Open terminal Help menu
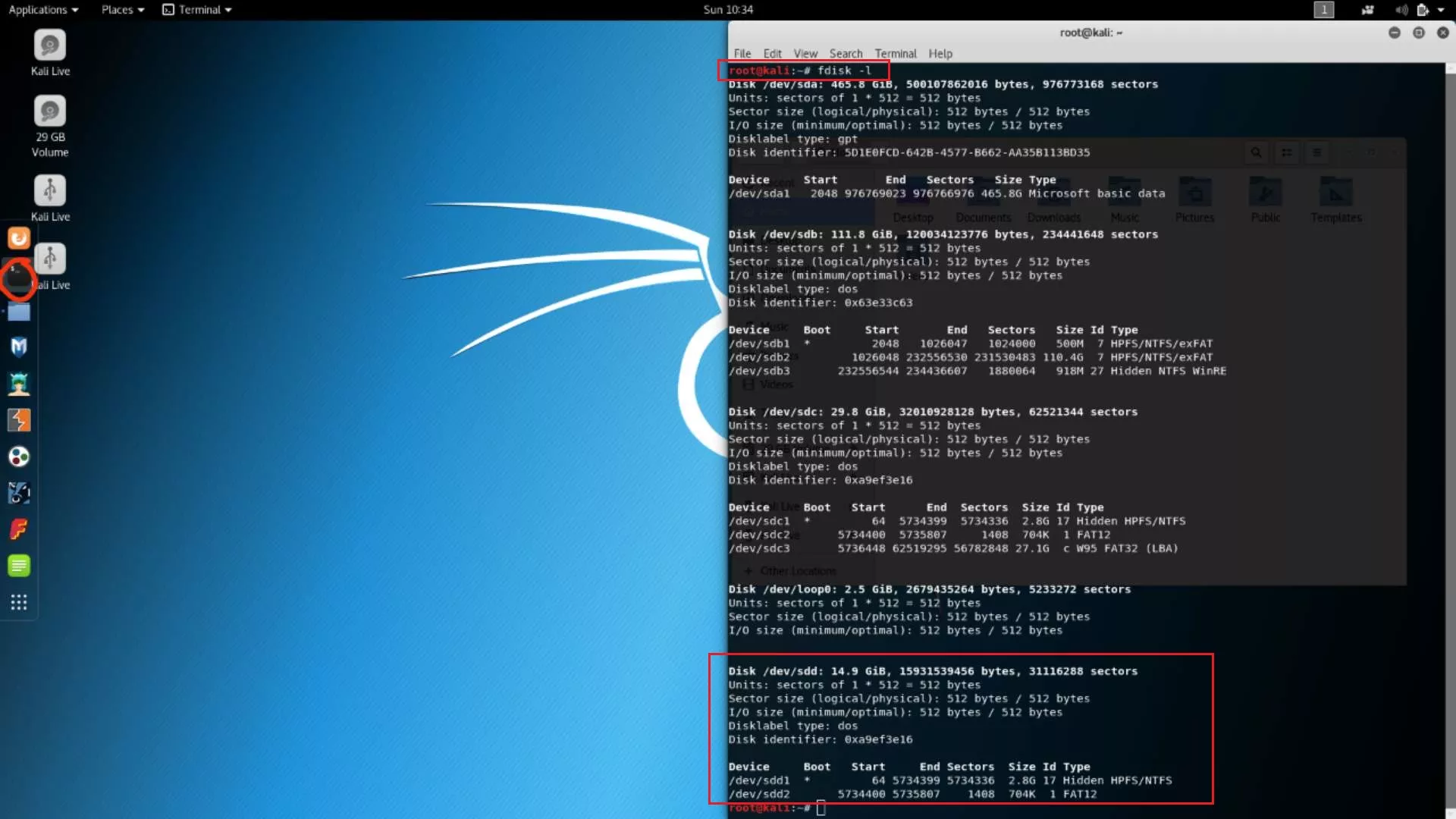 click(940, 54)
